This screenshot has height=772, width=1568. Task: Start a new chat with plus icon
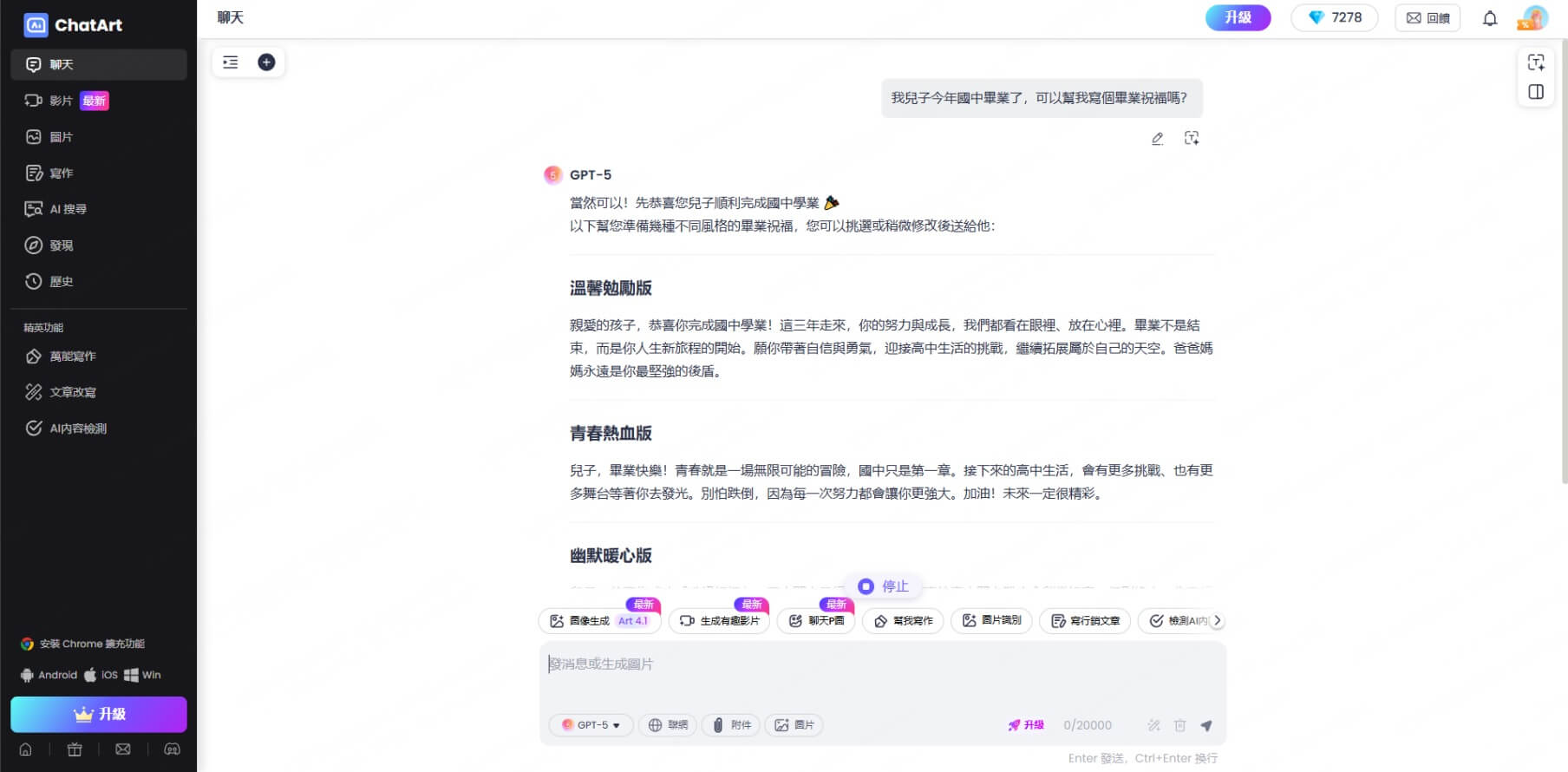pyautogui.click(x=266, y=62)
